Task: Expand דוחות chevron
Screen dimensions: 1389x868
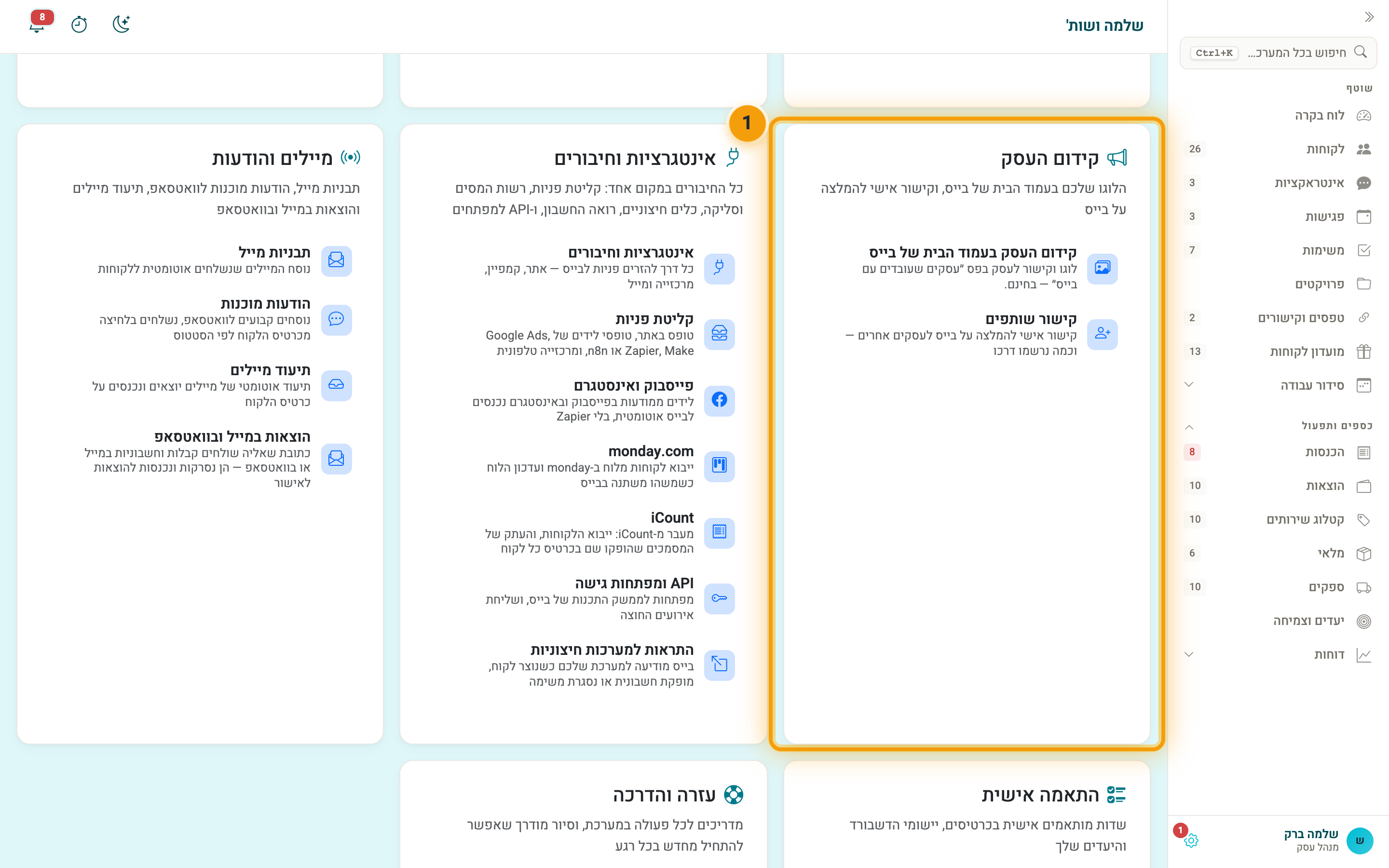Action: pyautogui.click(x=1189, y=654)
